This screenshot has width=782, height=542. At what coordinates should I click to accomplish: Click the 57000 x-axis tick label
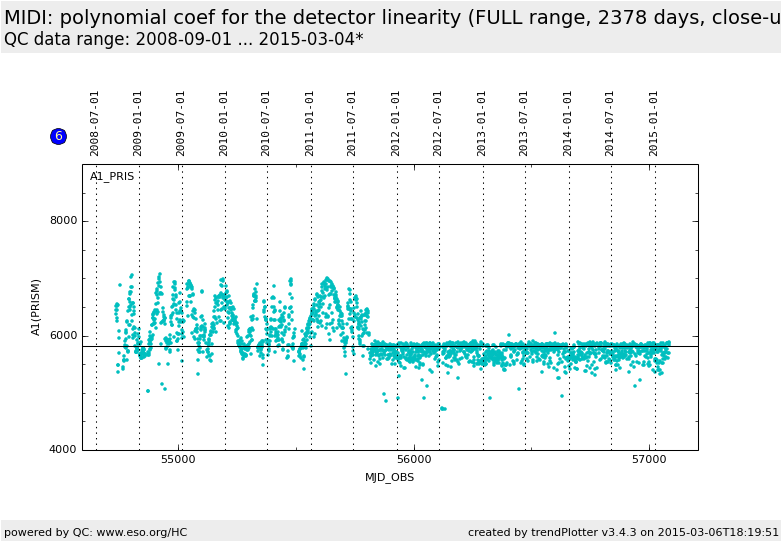649,460
